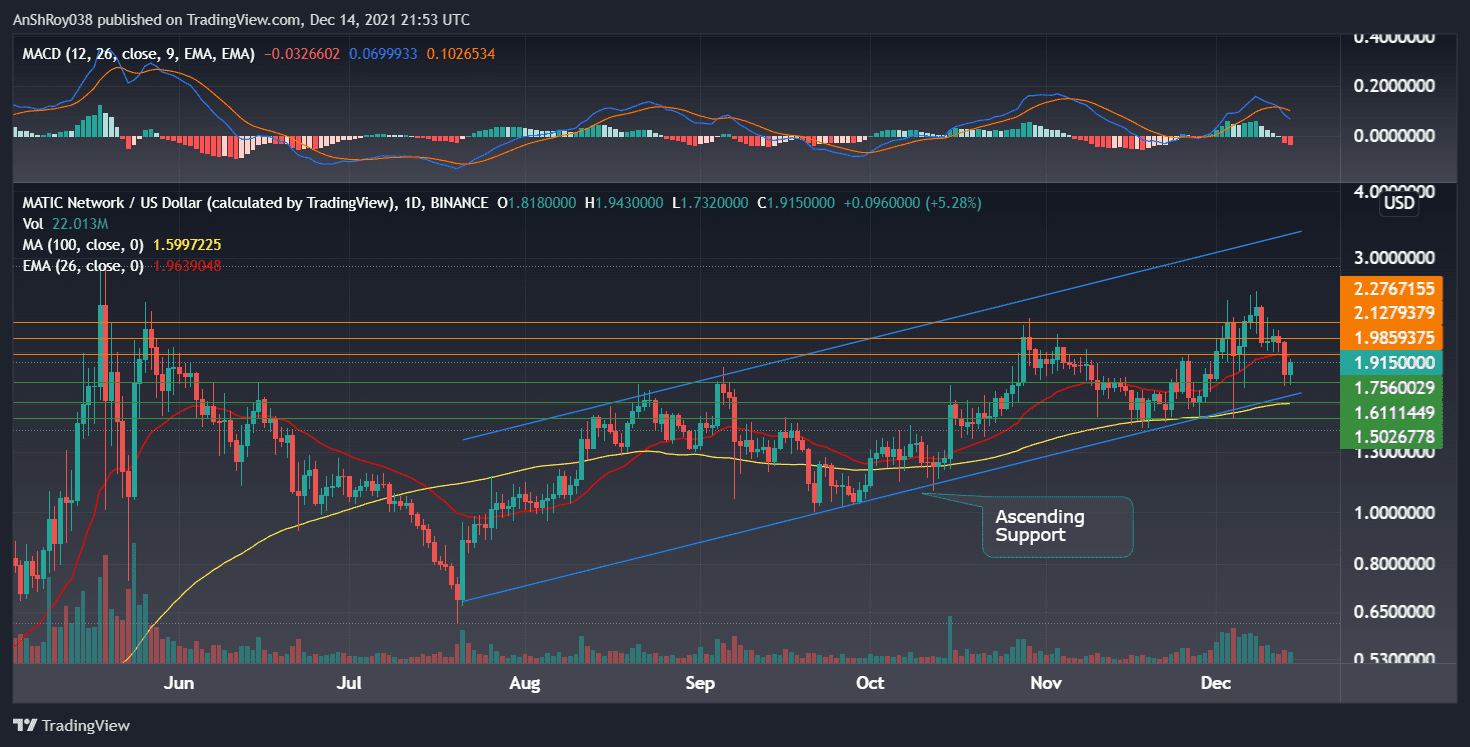The width and height of the screenshot is (1470, 747).
Task: Select the Dec label on the time axis
Action: coord(1216,683)
